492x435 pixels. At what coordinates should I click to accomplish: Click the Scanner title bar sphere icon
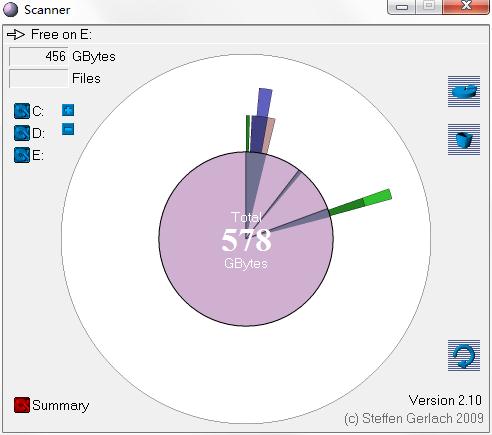click(10, 9)
